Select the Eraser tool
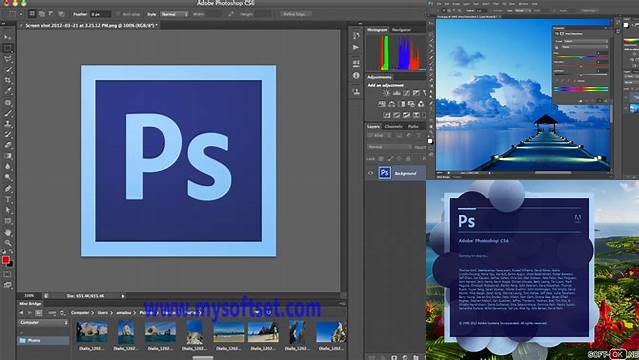The height and width of the screenshot is (360, 639). tap(7, 145)
